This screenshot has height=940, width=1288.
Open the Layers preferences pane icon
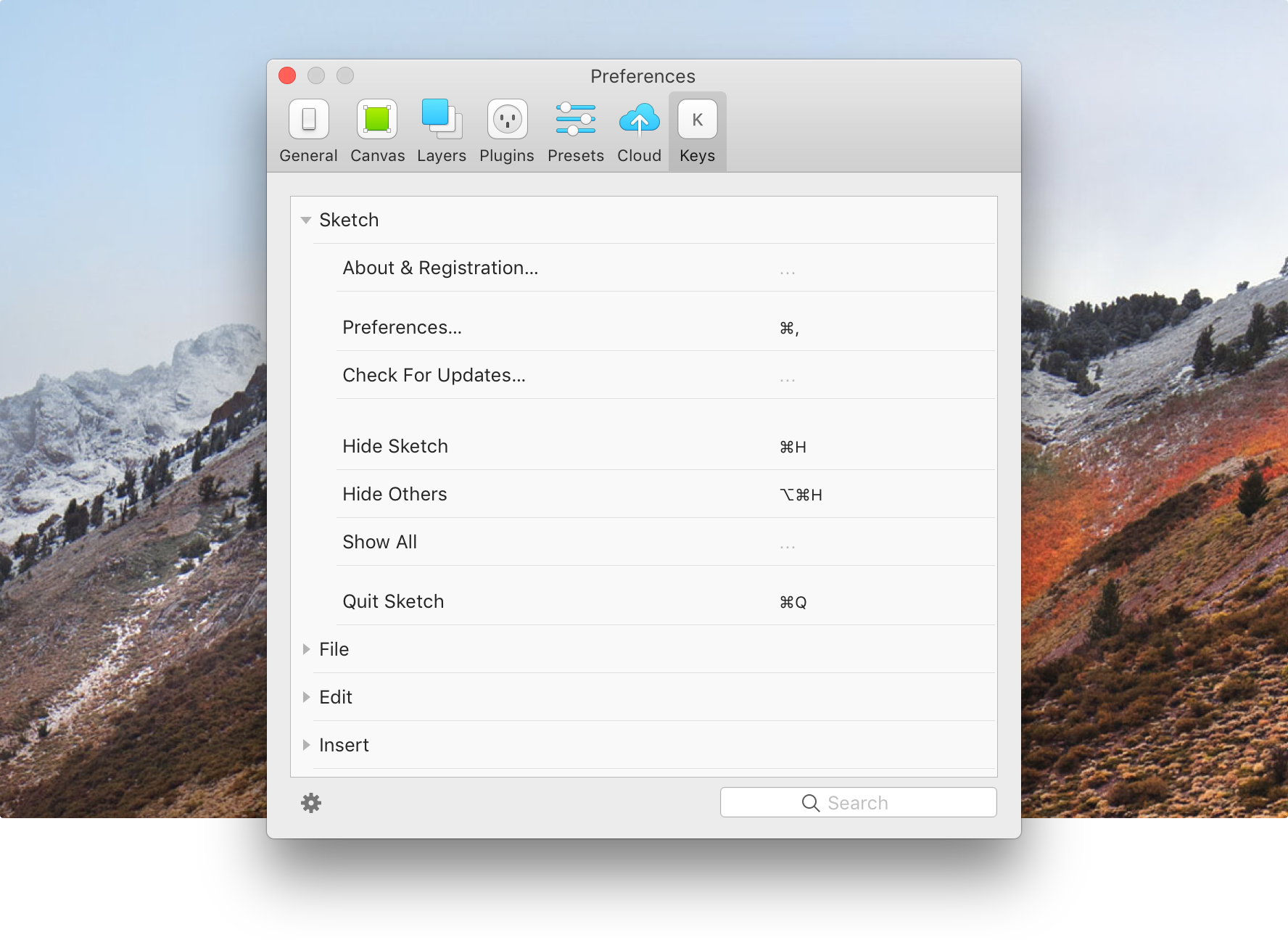click(x=442, y=119)
